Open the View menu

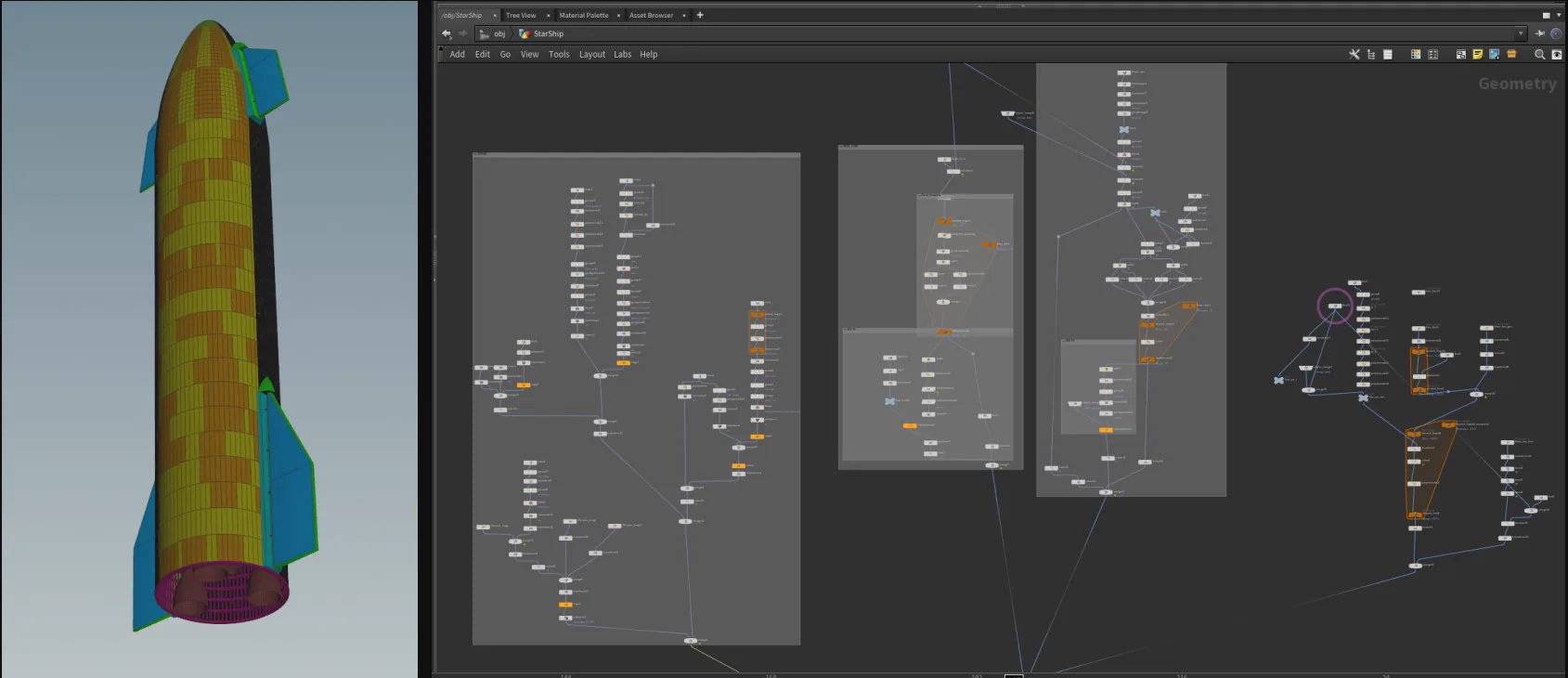click(529, 54)
